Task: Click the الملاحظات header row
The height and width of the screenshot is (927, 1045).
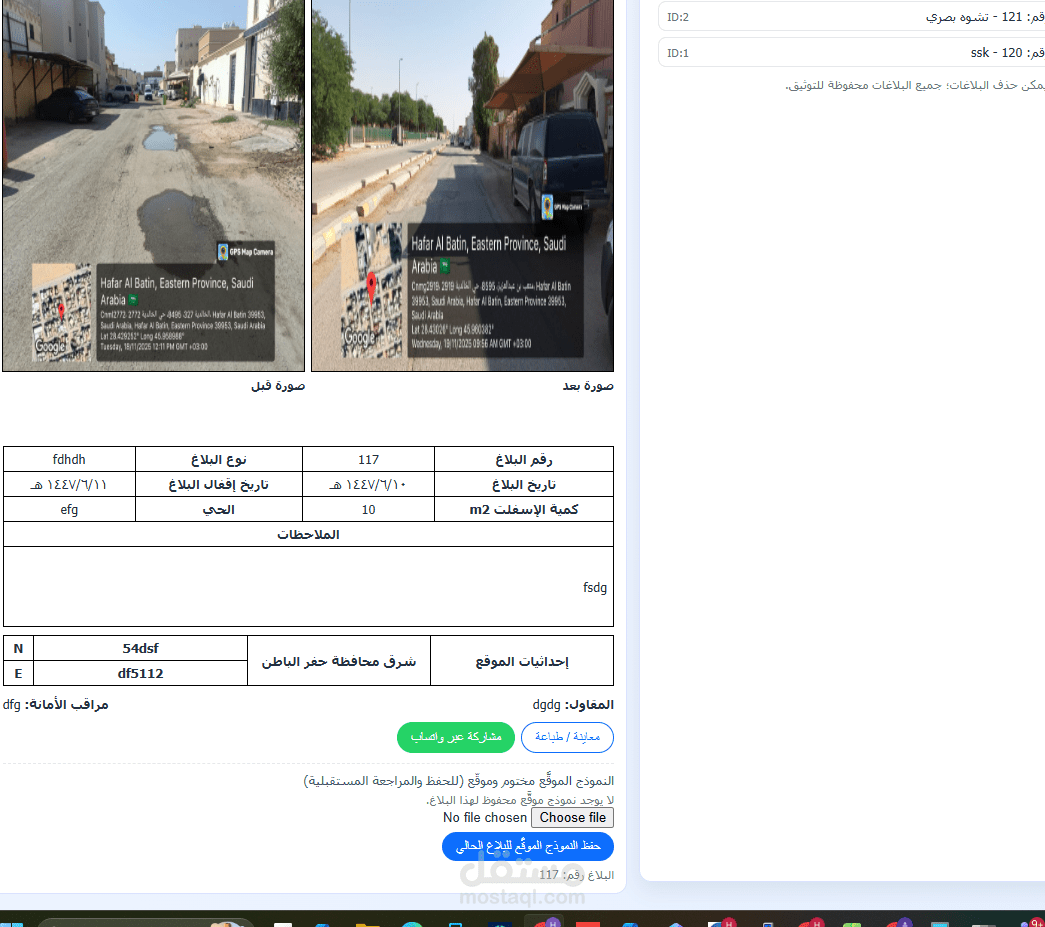Action: 309,534
